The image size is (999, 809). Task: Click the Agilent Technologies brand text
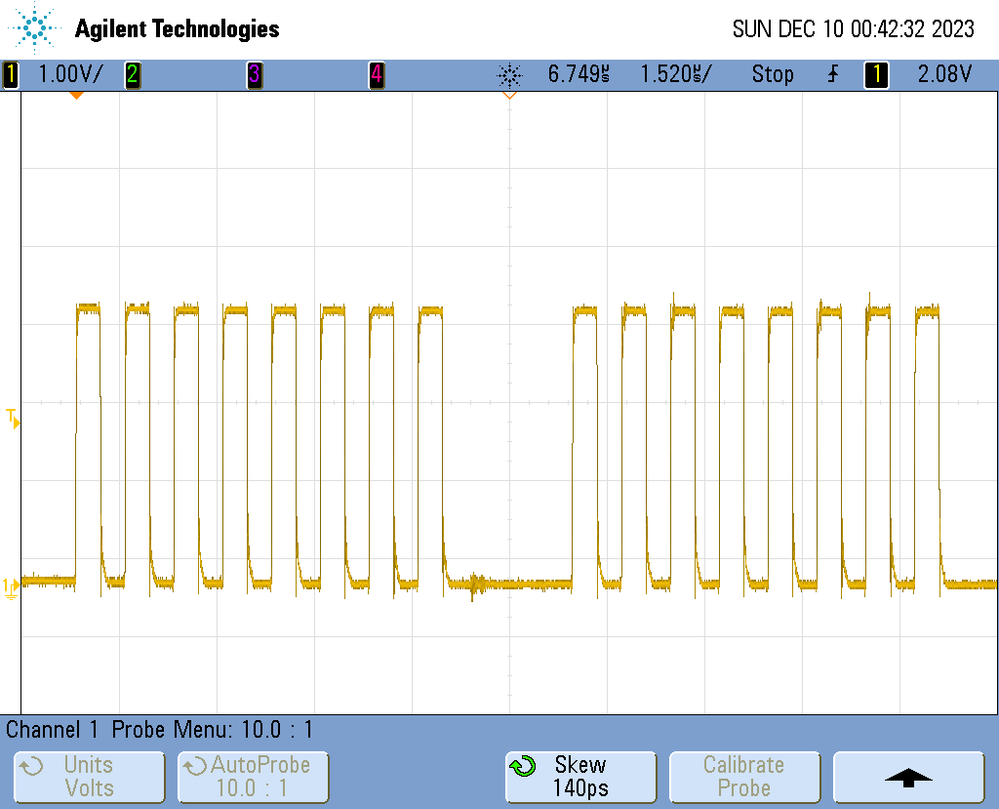pyautogui.click(x=177, y=29)
